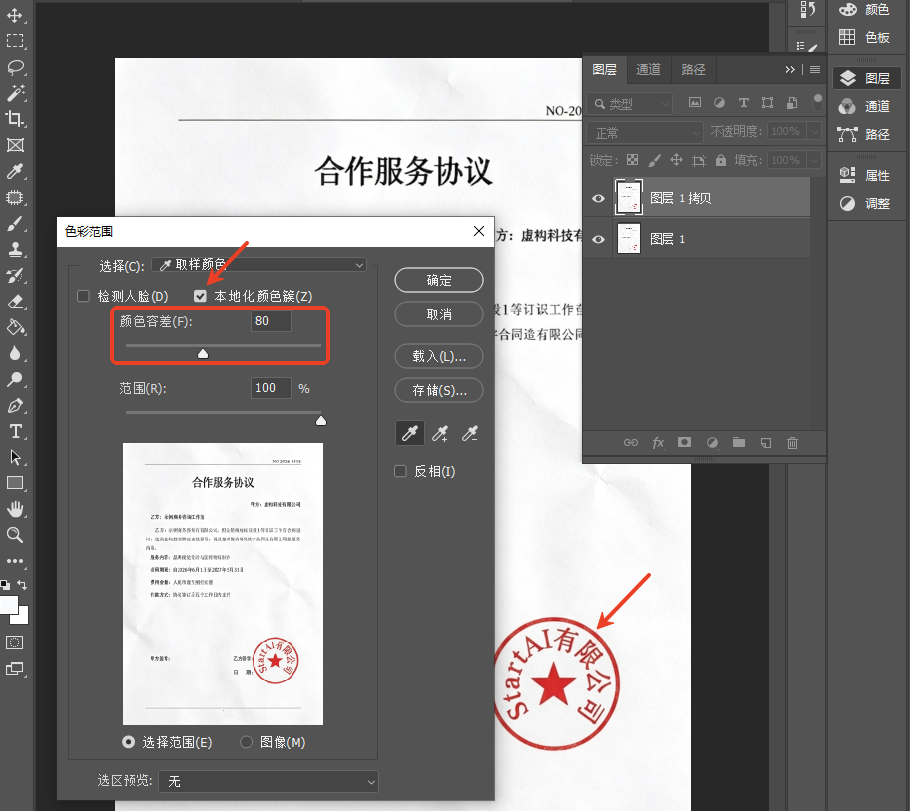The height and width of the screenshot is (811, 910).
Task: Select the Clone Stamp tool
Action: 15,250
